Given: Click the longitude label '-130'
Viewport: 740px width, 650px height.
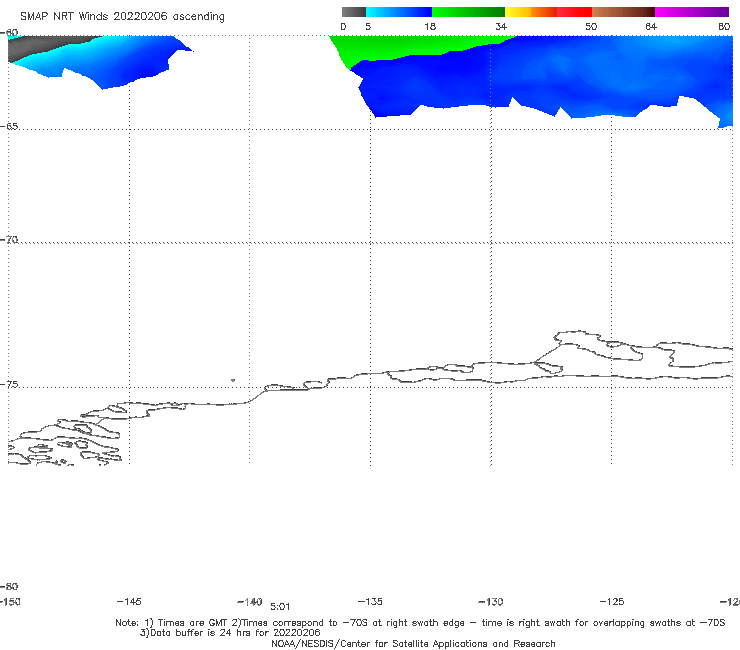Looking at the screenshot, I should coord(491,601).
